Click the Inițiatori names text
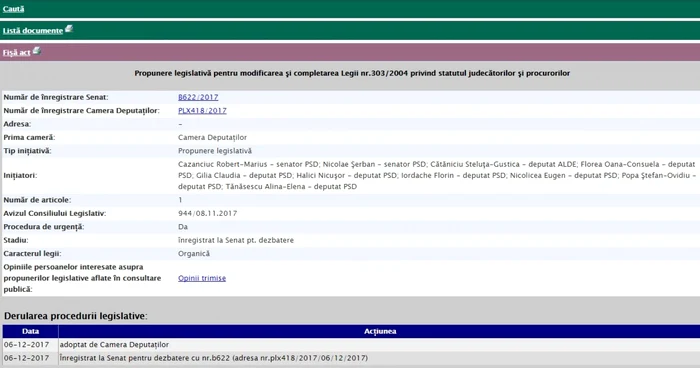The image size is (700, 368). click(x=437, y=176)
